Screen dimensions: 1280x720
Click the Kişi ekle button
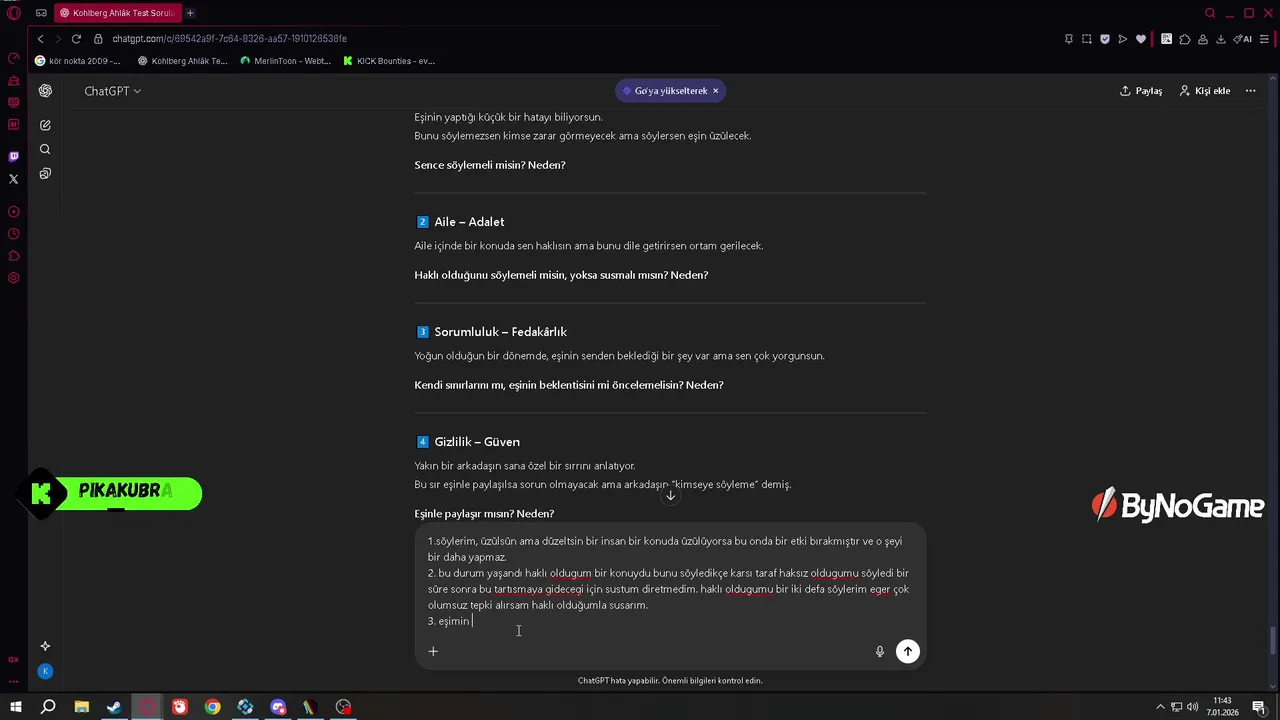(1205, 91)
